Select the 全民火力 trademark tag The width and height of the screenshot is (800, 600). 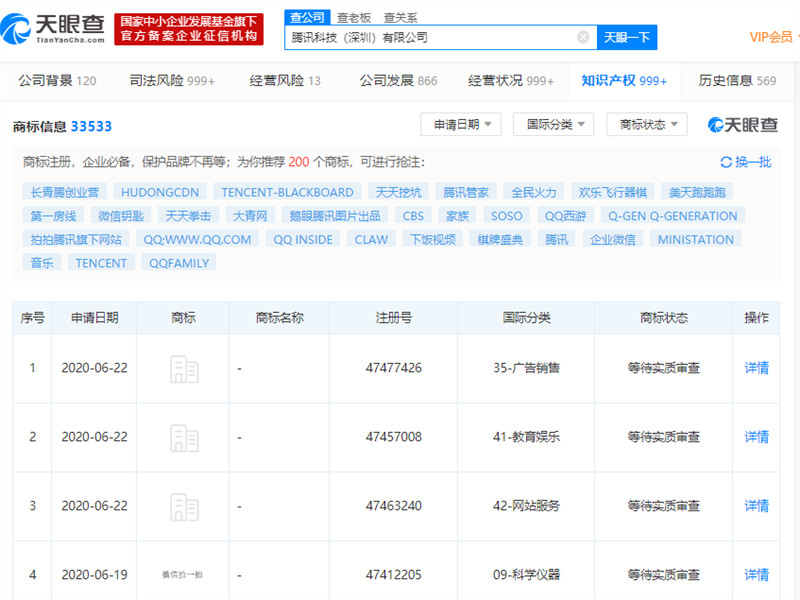click(x=534, y=192)
